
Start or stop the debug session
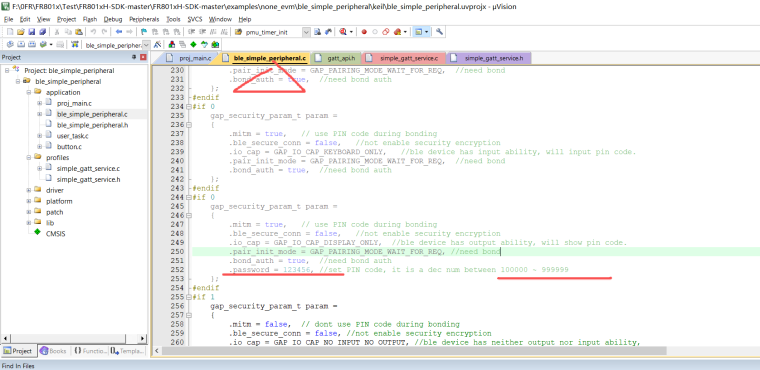(343, 32)
